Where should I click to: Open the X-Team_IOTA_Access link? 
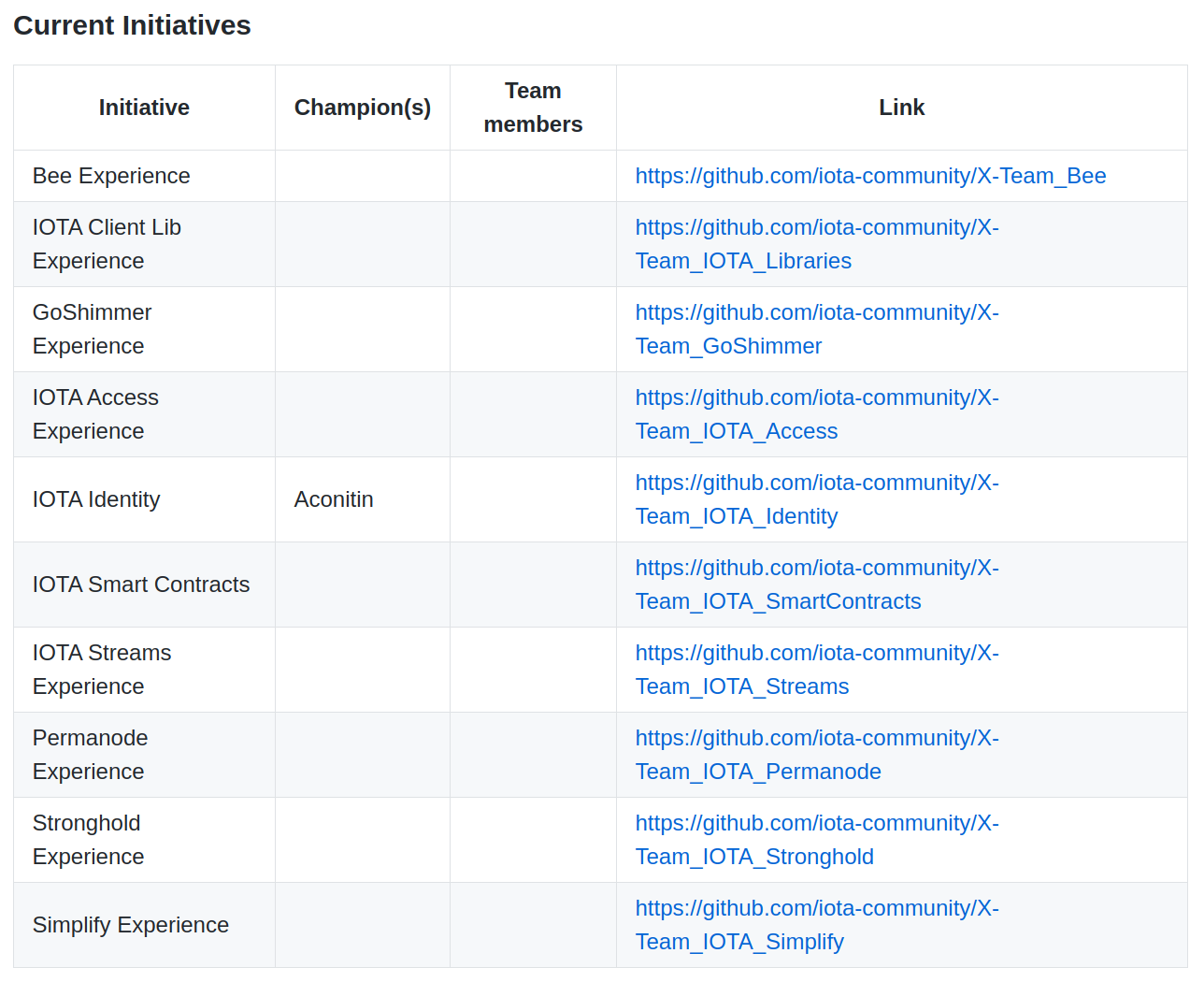817,414
